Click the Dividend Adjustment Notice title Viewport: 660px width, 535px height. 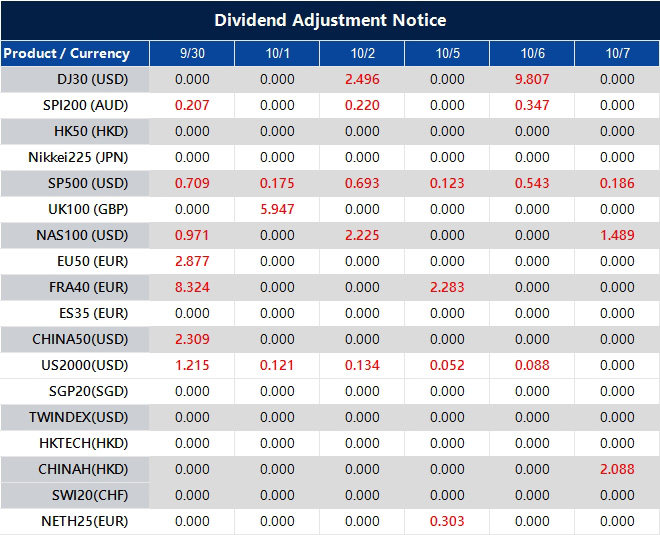(330, 20)
